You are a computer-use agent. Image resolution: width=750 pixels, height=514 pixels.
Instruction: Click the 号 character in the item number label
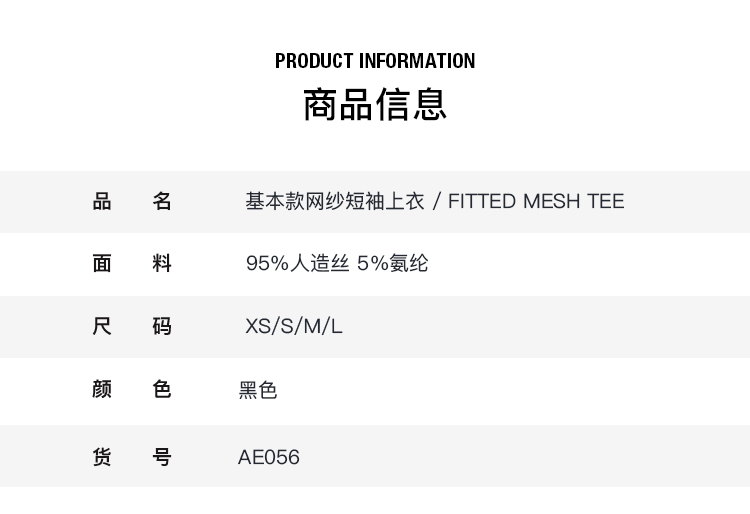162,457
